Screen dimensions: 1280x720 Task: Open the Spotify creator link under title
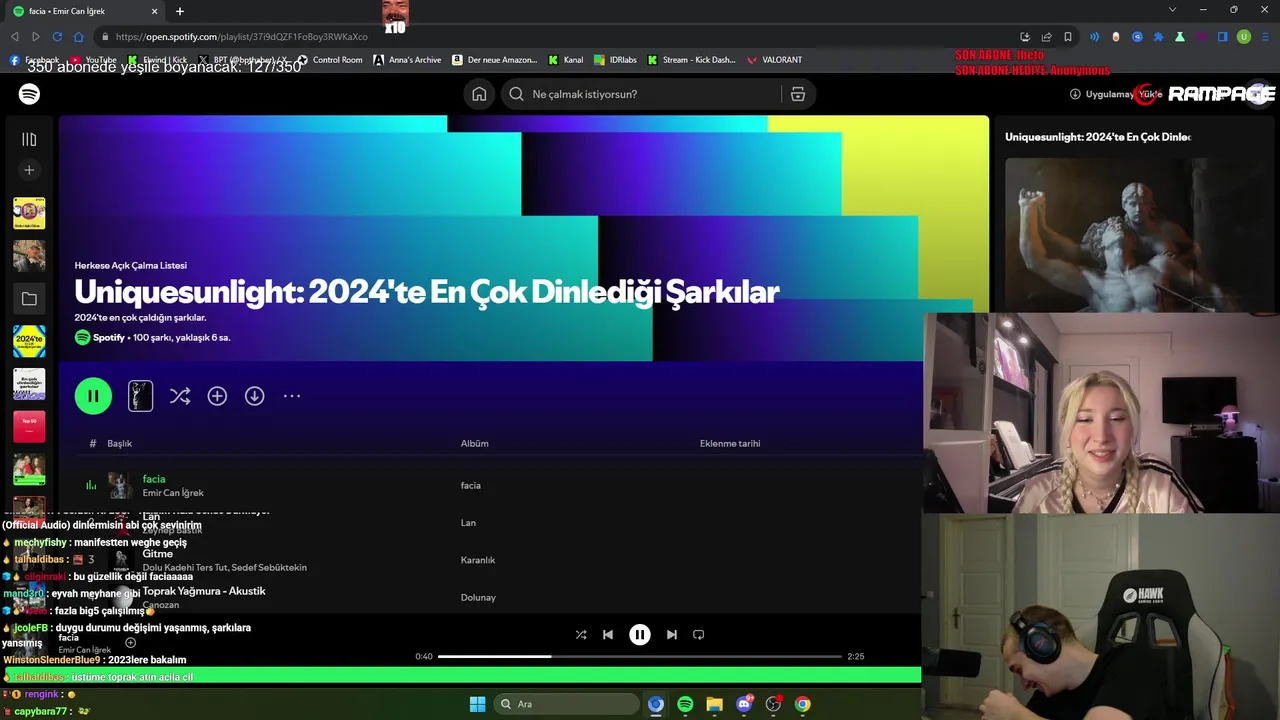[109, 338]
